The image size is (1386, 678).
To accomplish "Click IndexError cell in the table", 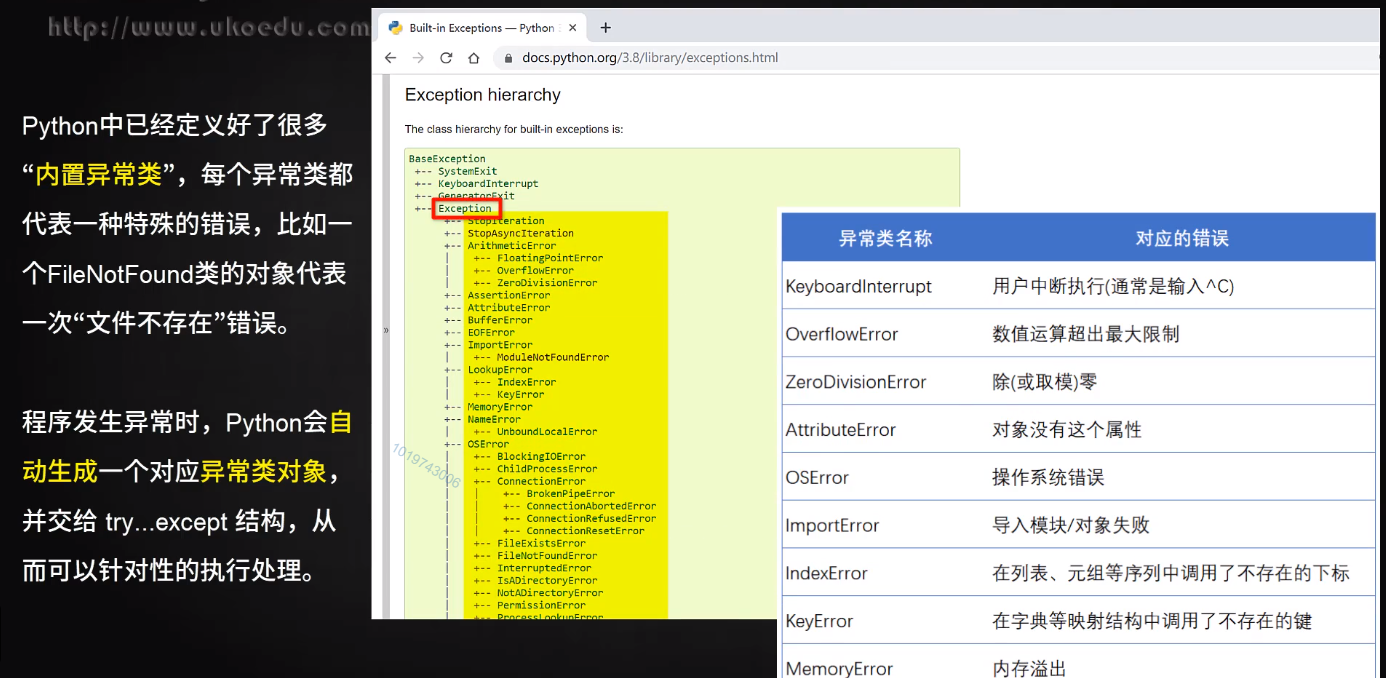I will [x=826, y=574].
